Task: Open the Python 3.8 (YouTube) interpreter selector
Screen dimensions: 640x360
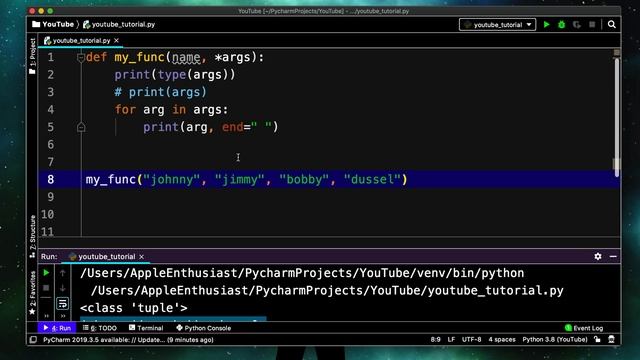Action: (x=555, y=340)
